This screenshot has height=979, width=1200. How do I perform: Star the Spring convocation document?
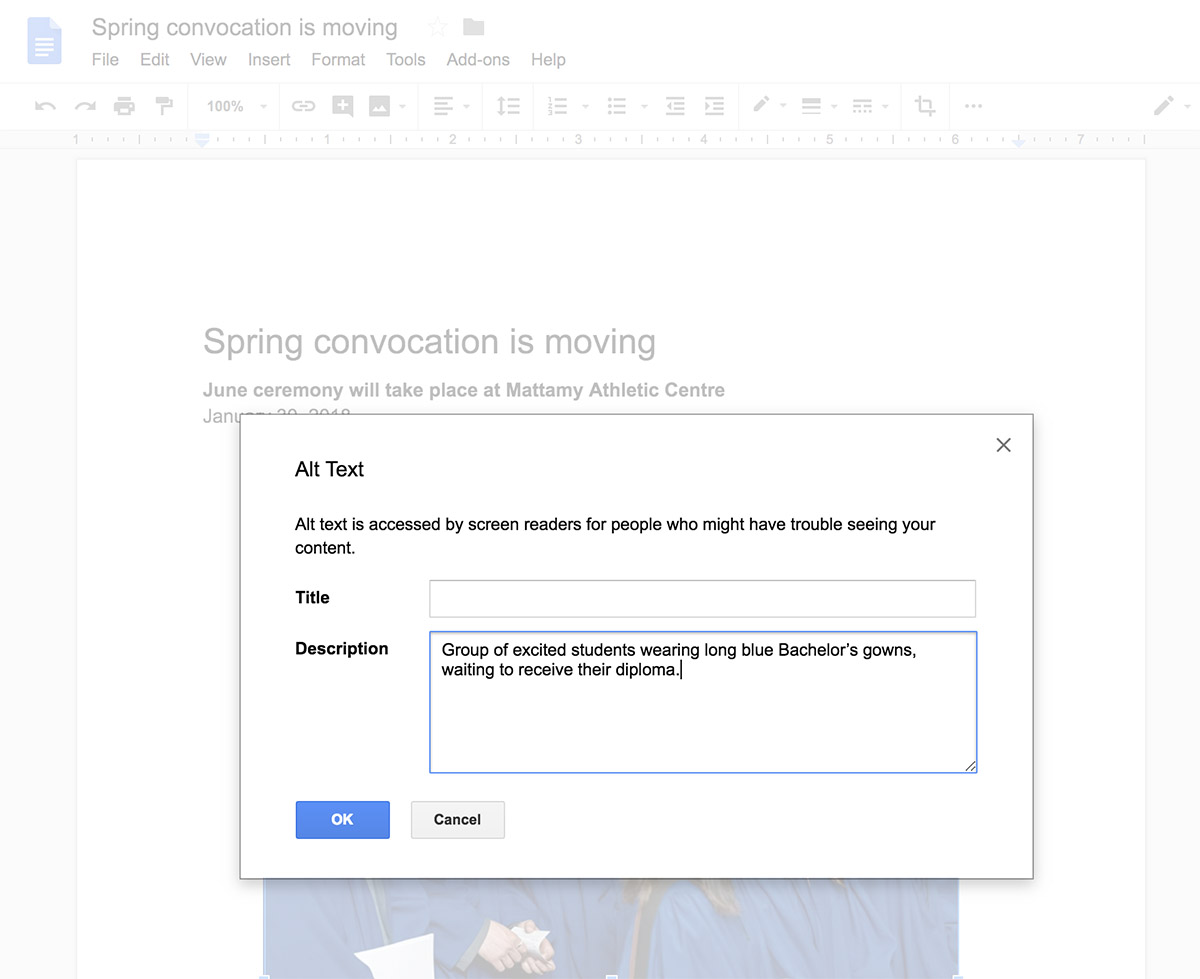pos(437,27)
